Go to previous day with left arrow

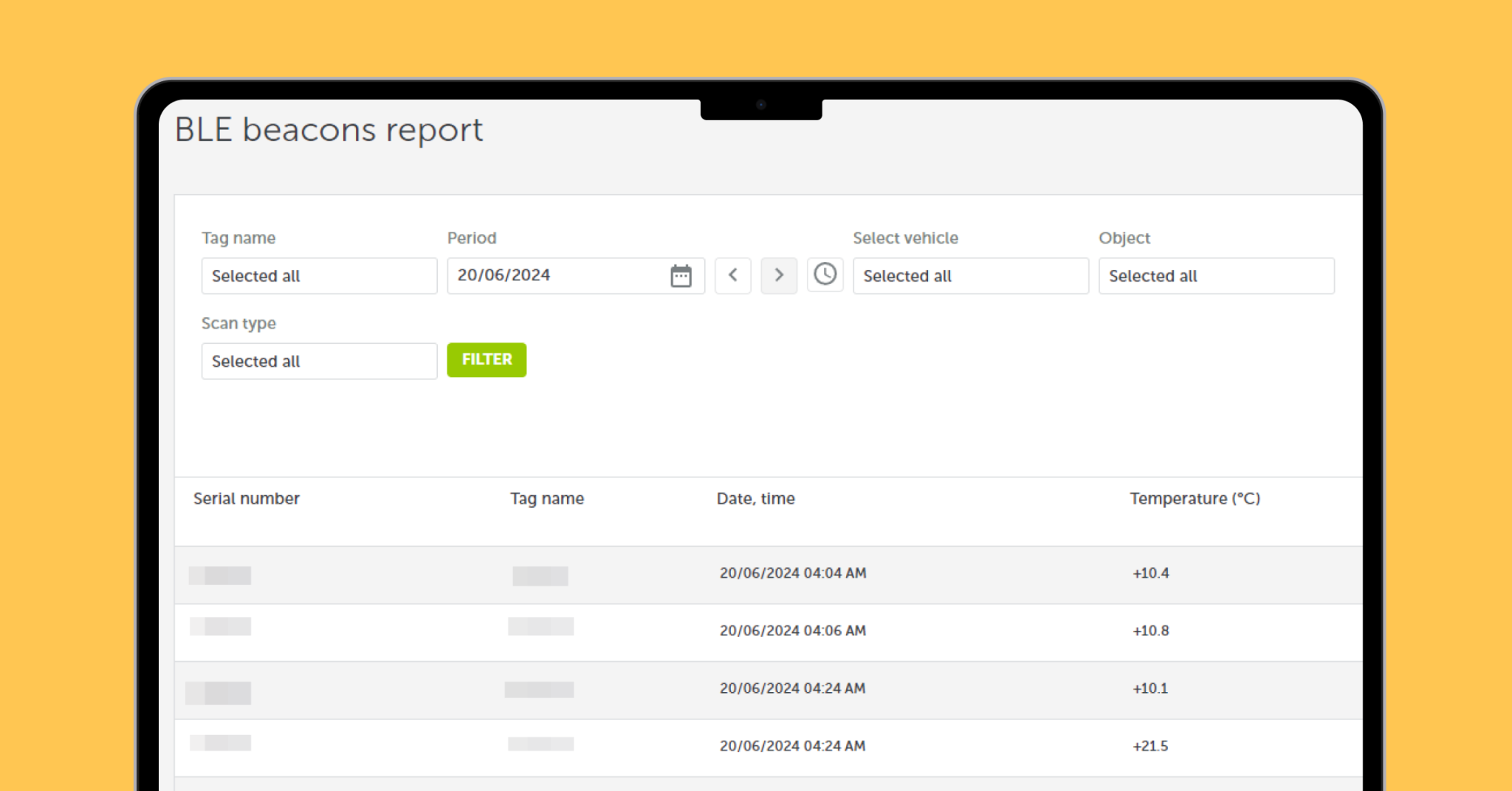732,274
